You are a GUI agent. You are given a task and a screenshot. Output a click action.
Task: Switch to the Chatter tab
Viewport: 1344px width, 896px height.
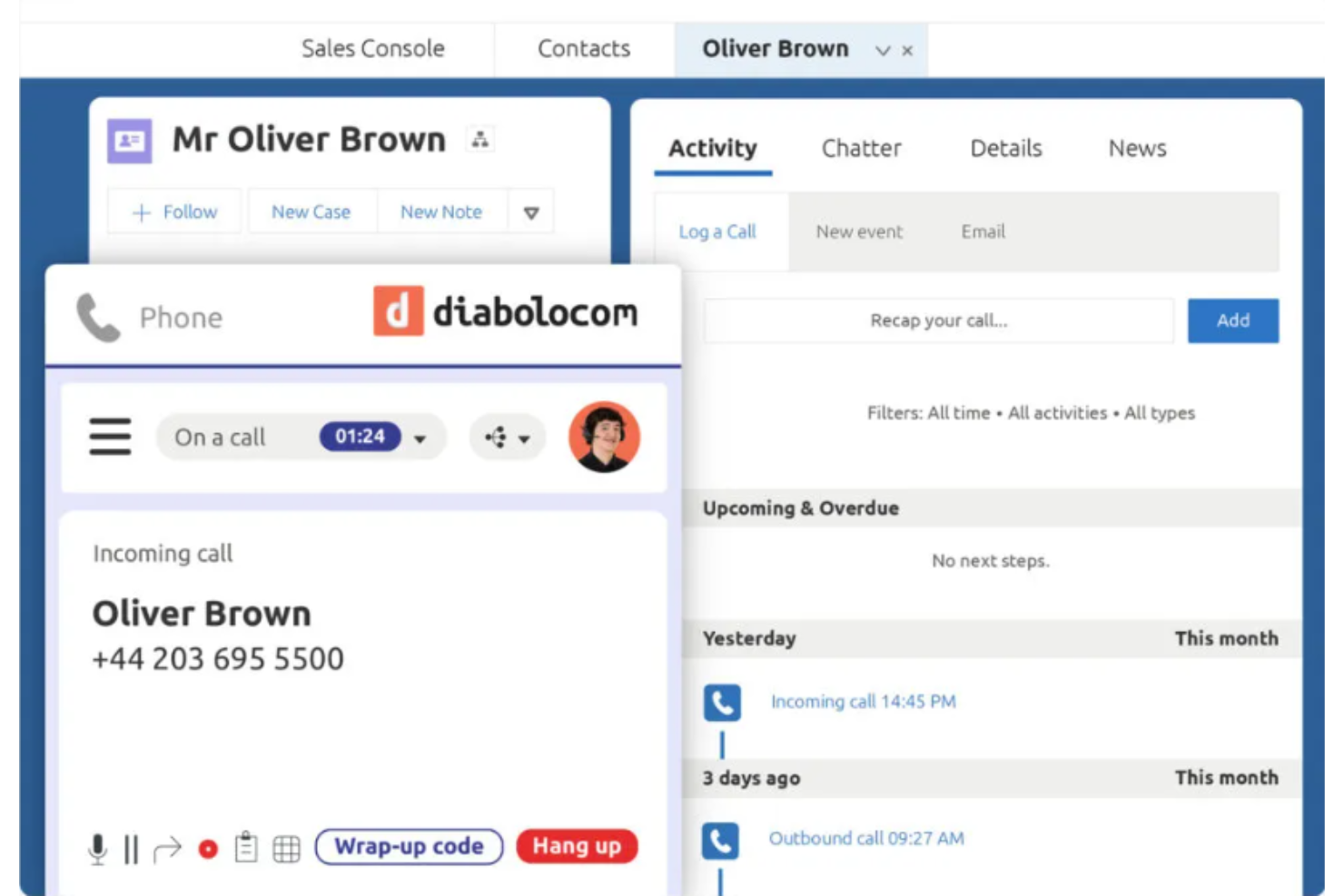(x=861, y=148)
